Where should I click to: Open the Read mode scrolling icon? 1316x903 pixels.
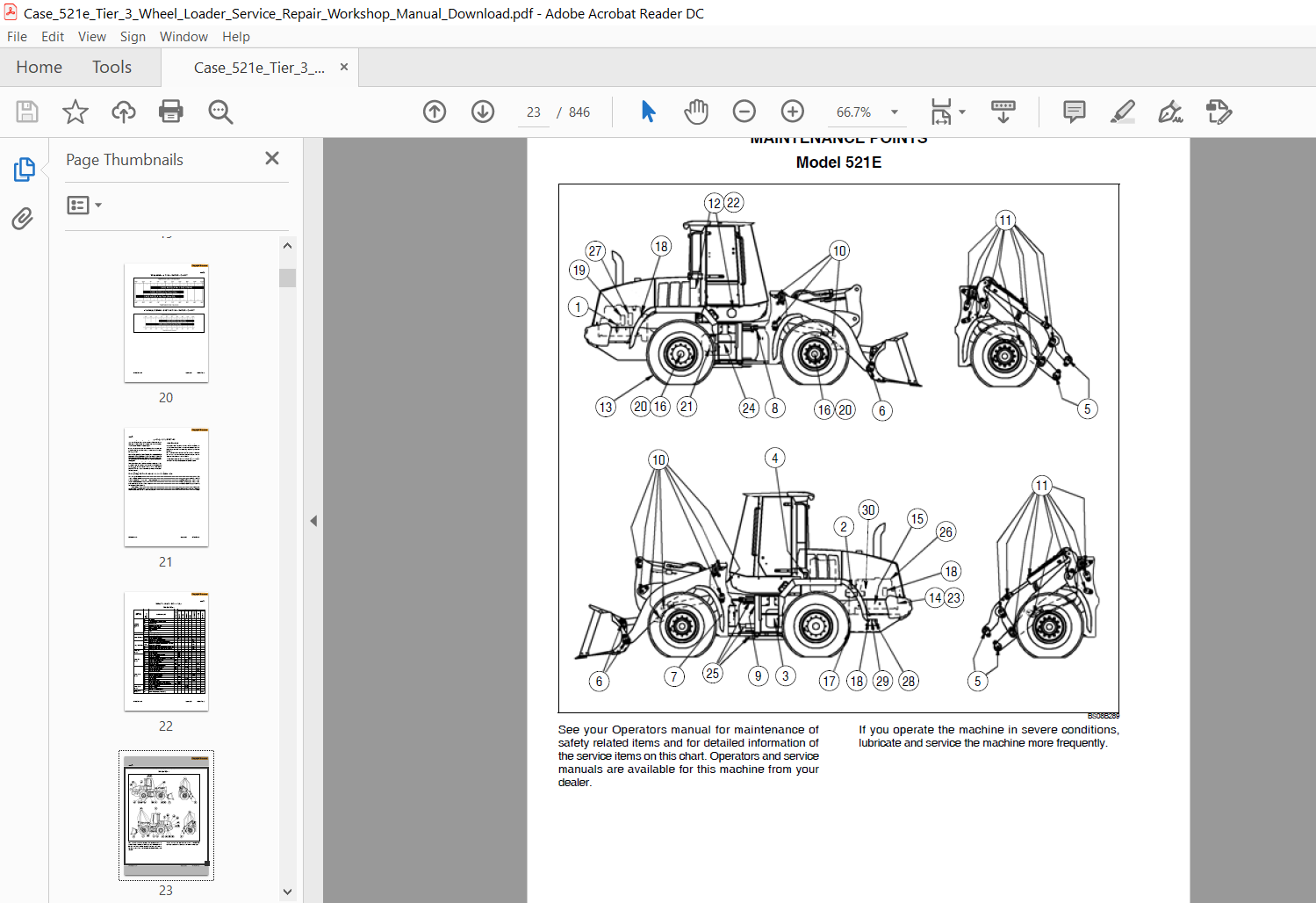(x=1003, y=112)
